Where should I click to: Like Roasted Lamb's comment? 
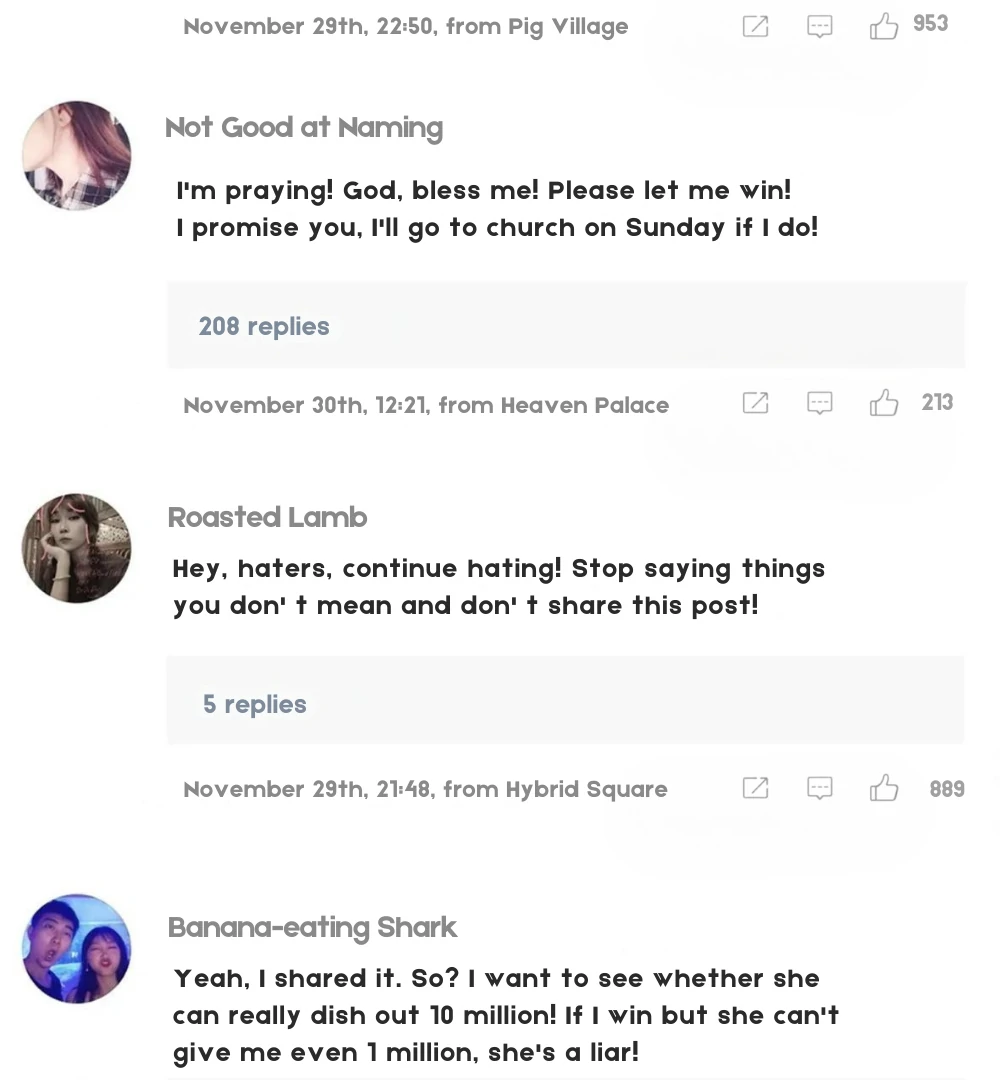coord(884,788)
